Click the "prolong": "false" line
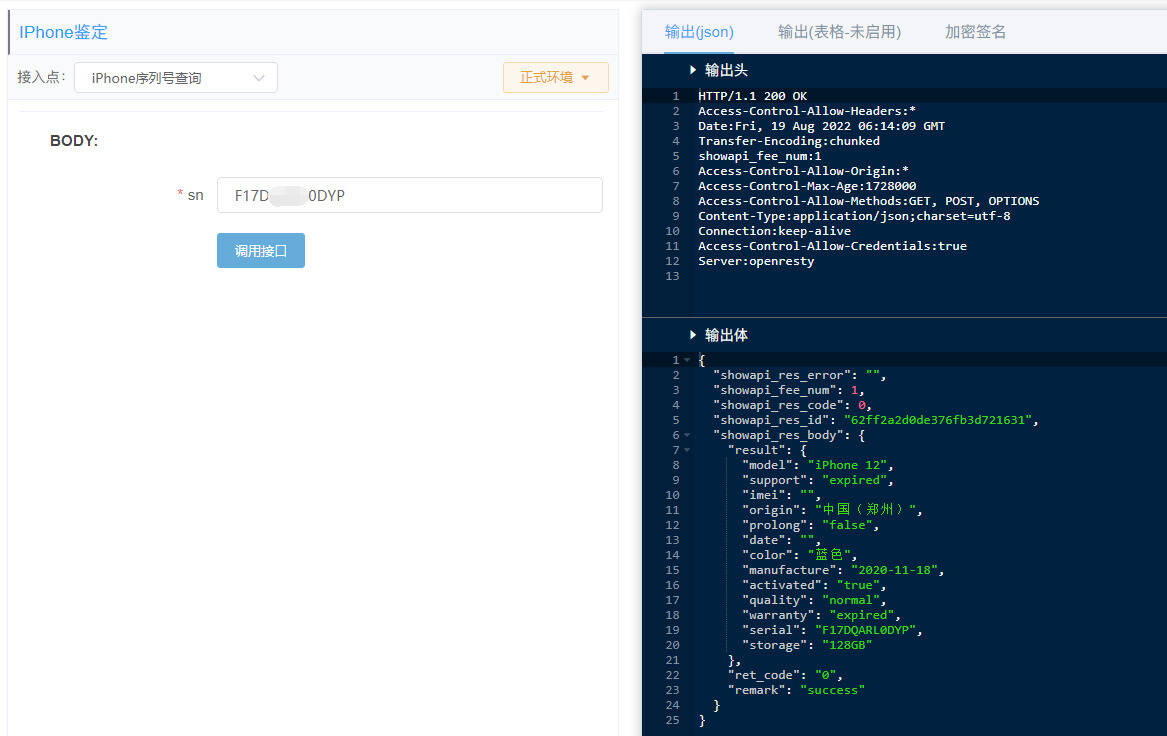Viewport: 1167px width, 736px height. [810, 525]
